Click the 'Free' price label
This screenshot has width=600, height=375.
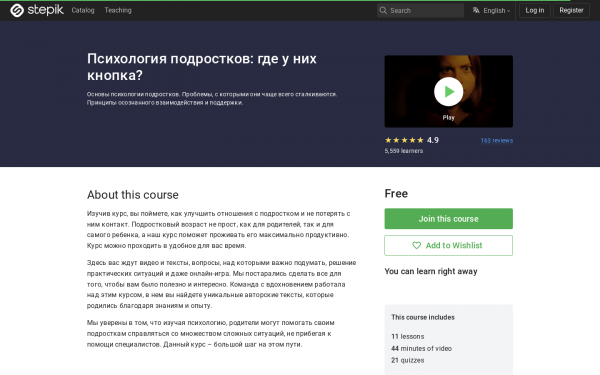pos(396,194)
